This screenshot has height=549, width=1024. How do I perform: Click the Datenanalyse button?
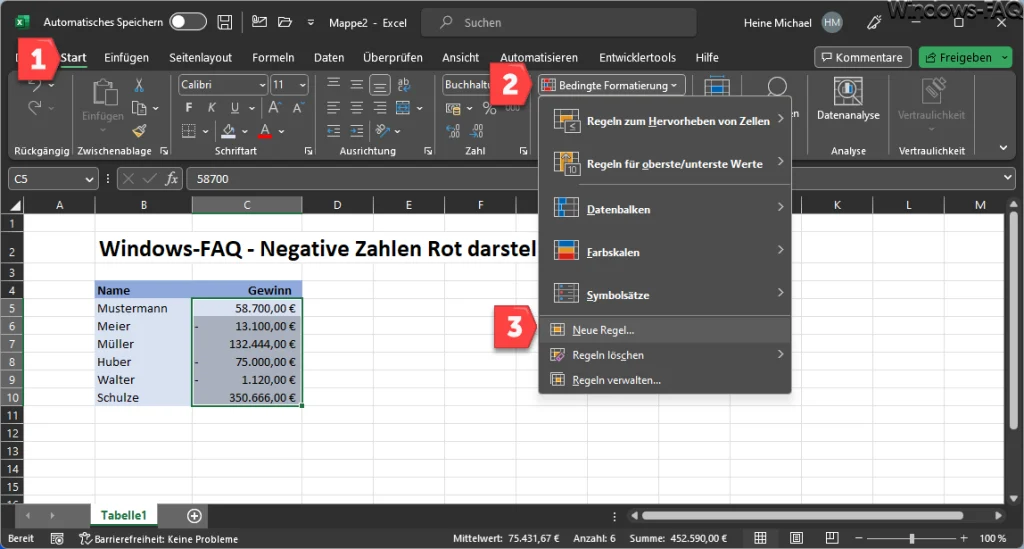(848, 99)
